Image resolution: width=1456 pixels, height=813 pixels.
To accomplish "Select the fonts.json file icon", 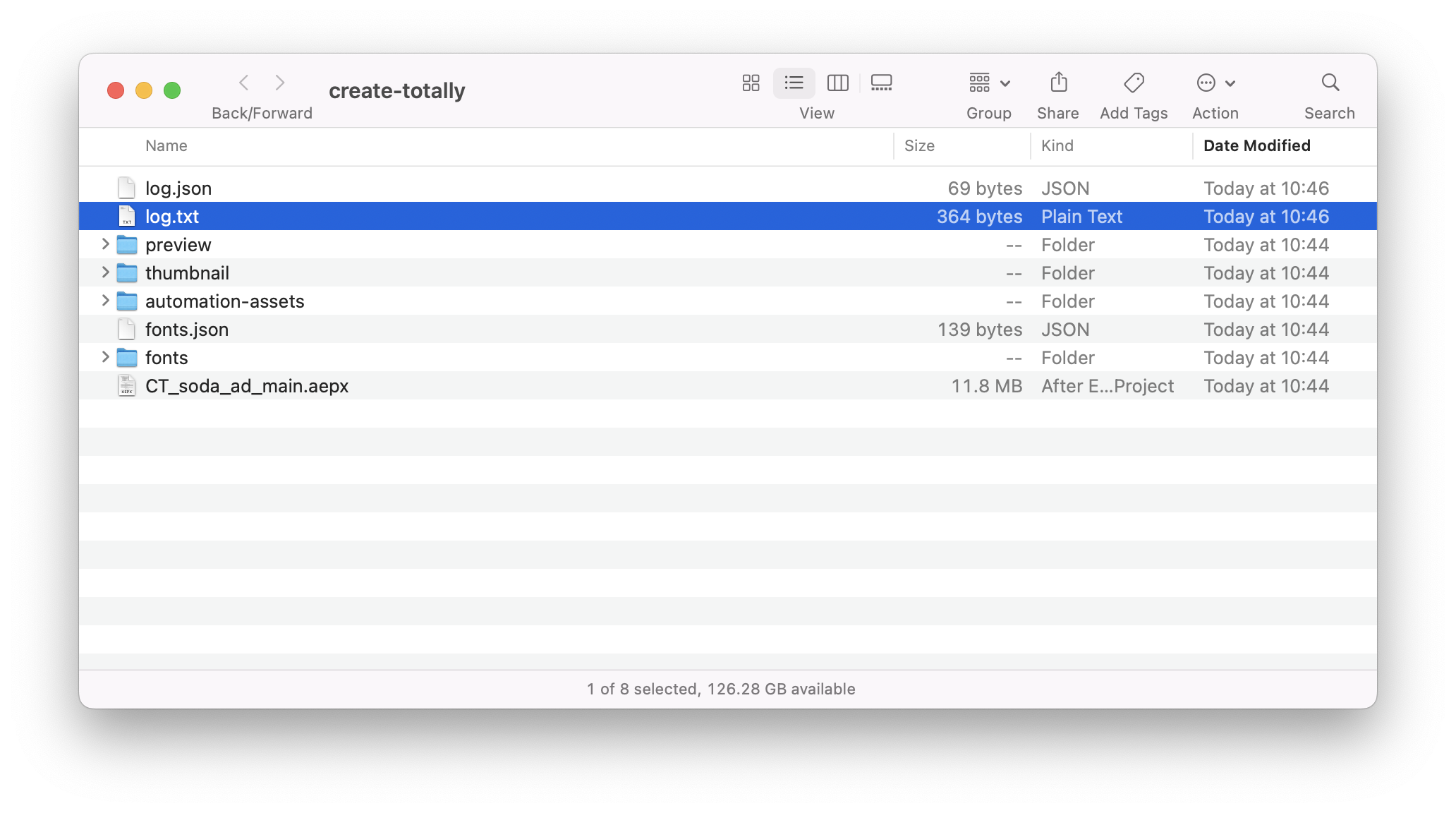I will 127,329.
